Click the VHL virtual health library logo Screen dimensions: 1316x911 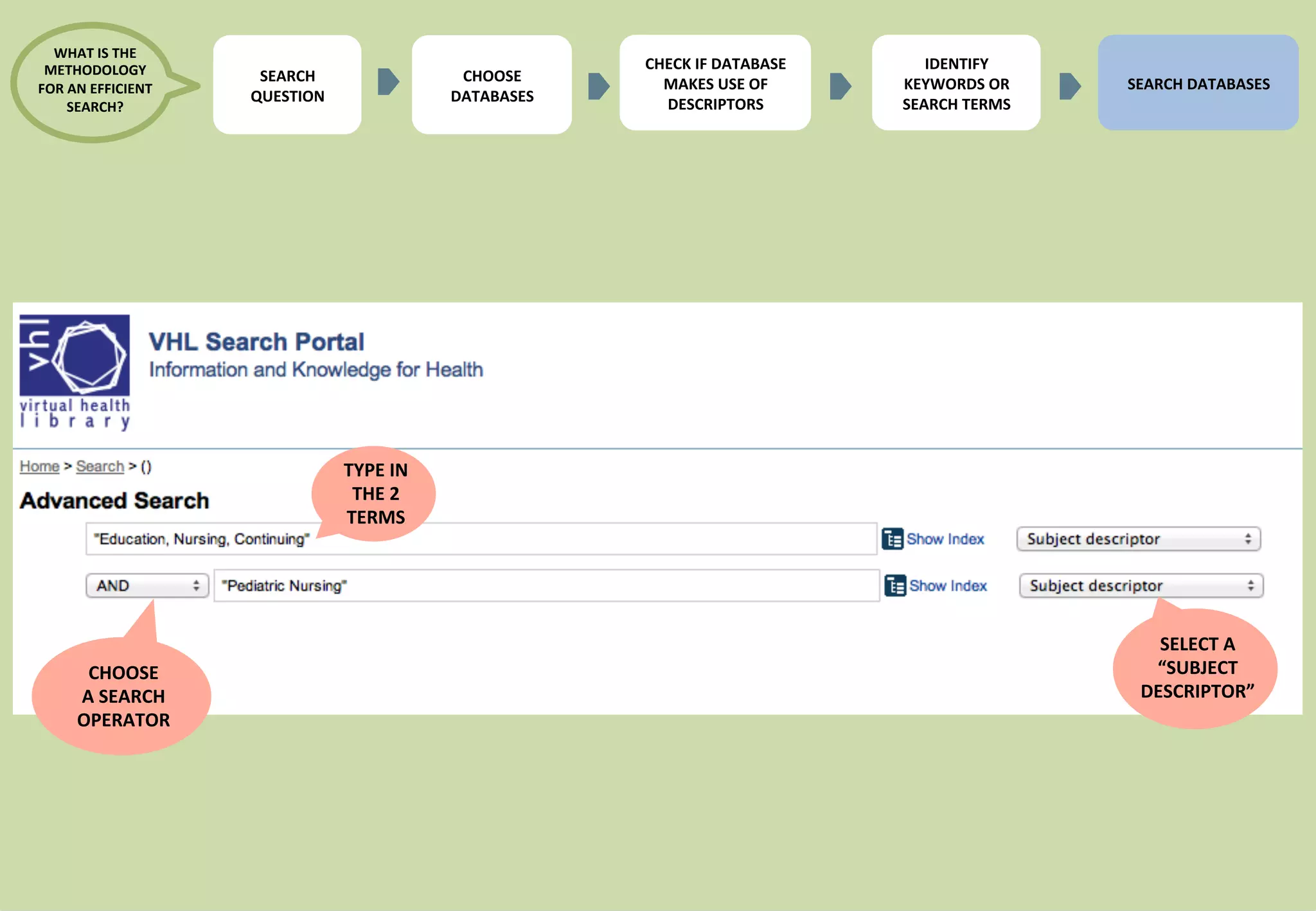75,371
